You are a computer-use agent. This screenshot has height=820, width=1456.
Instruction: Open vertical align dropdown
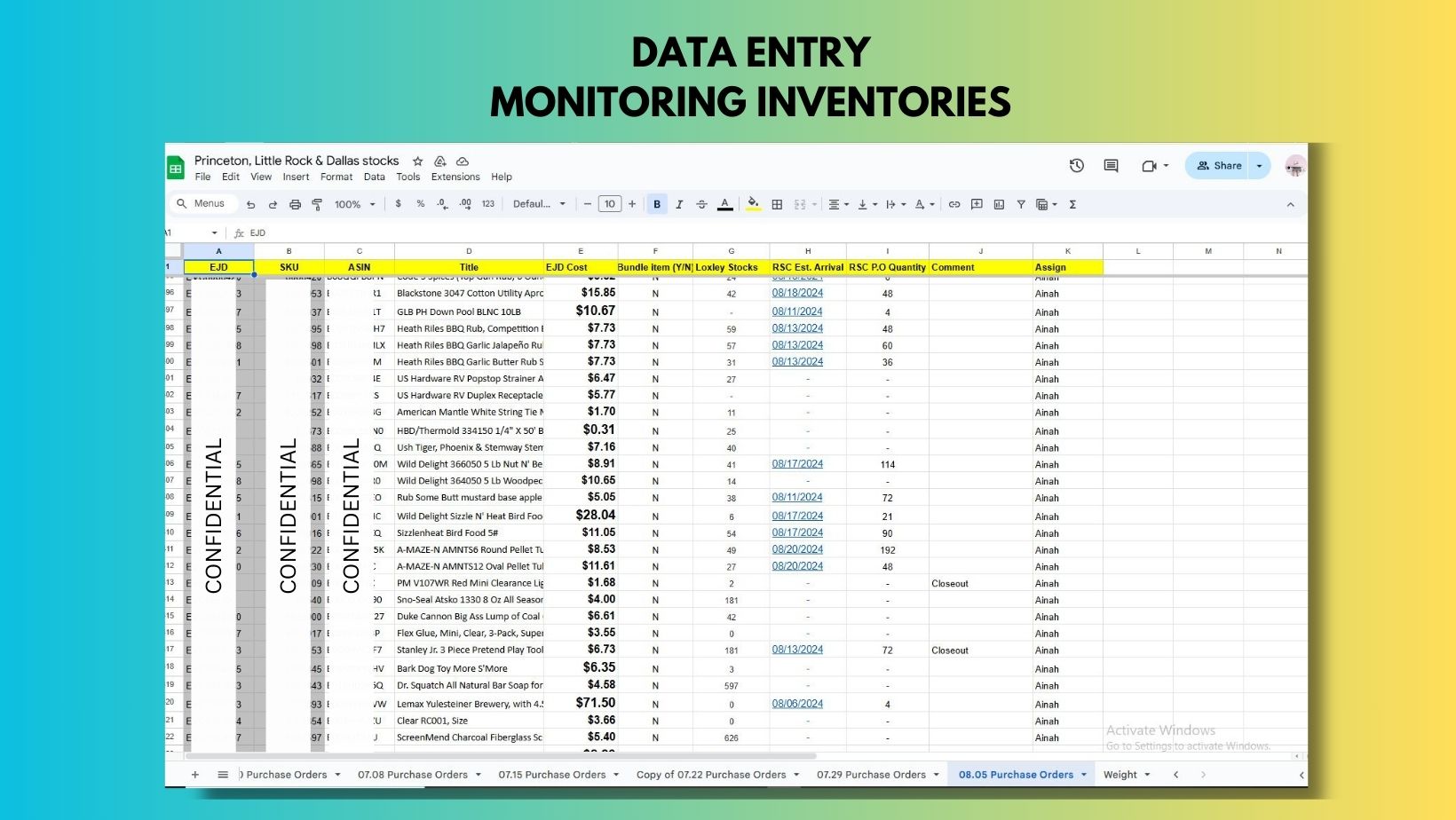867,204
